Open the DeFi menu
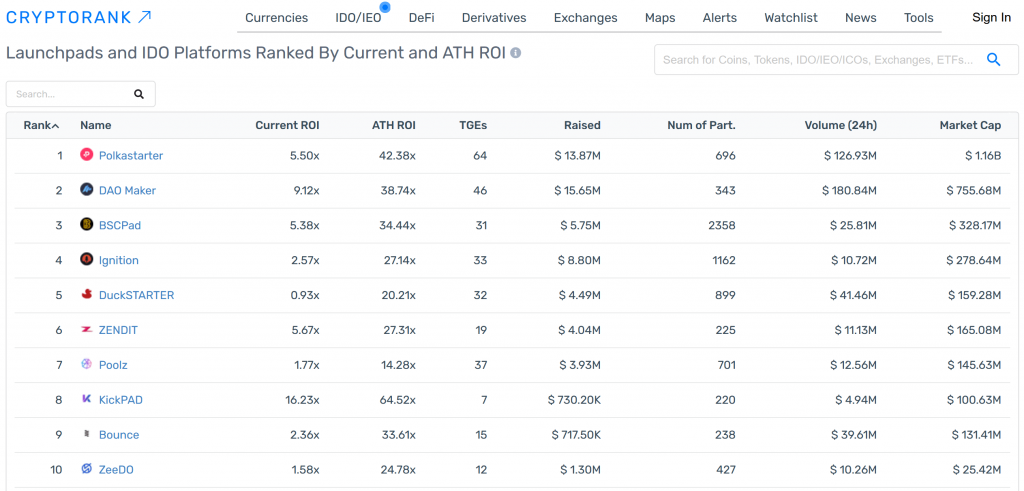 point(421,18)
